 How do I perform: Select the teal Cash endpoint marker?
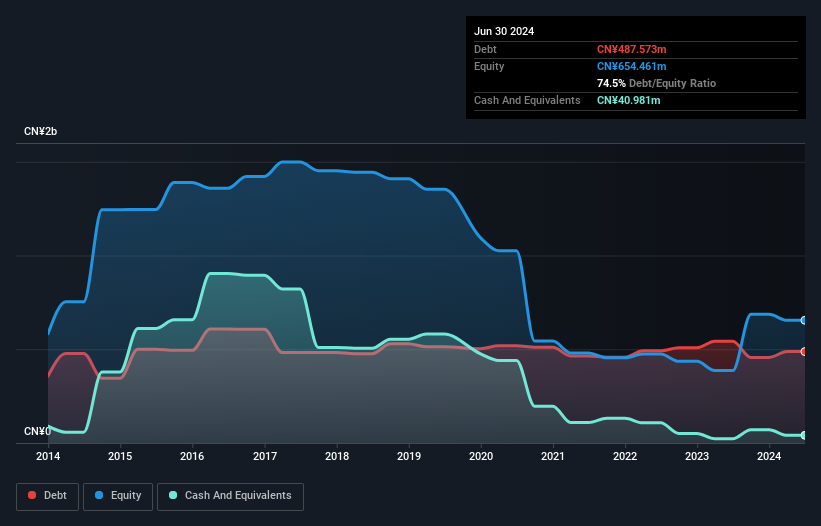point(804,435)
